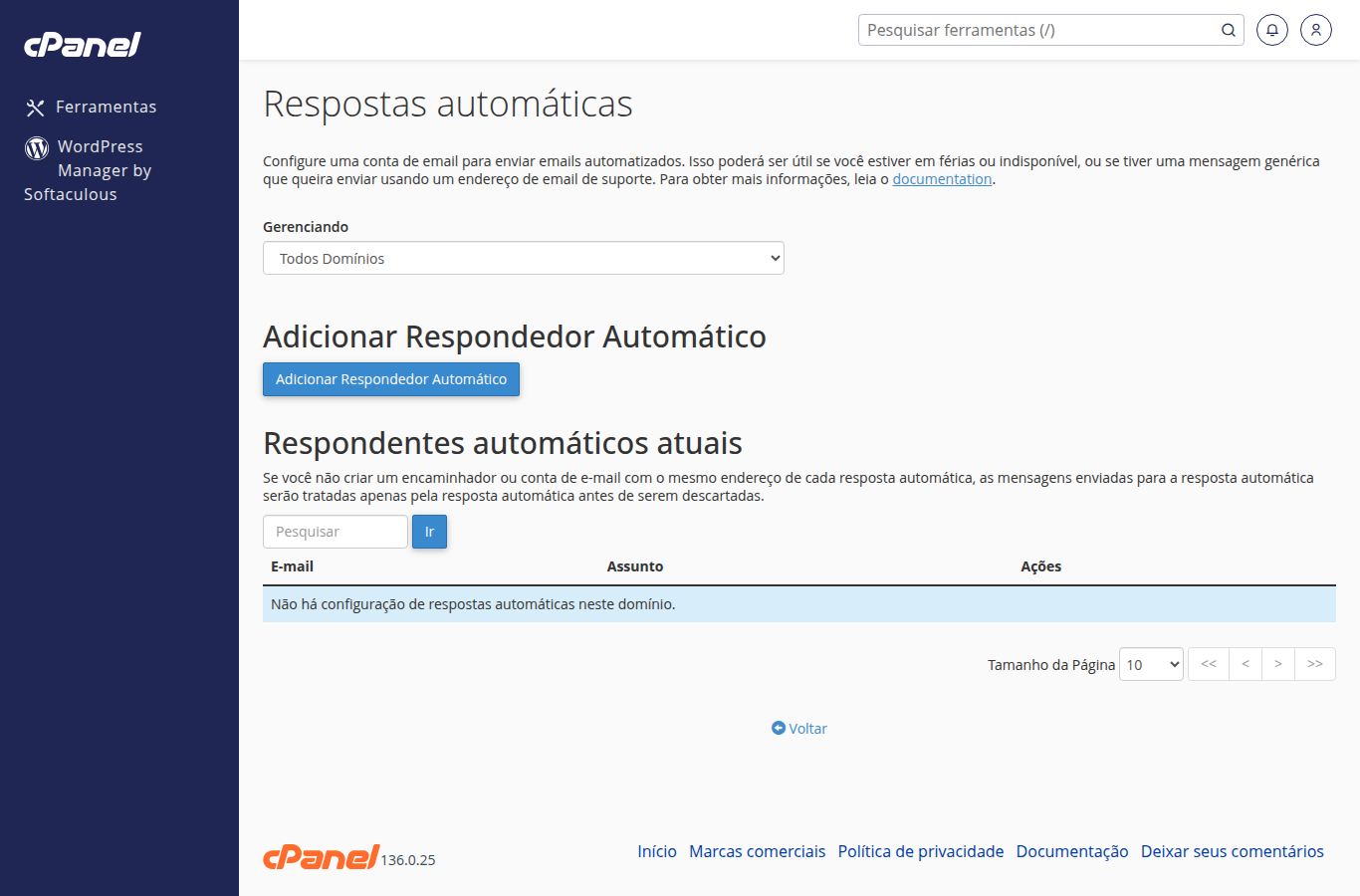This screenshot has height=896, width=1360.
Task: Click Deixar seus comentários link
Action: (1233, 851)
